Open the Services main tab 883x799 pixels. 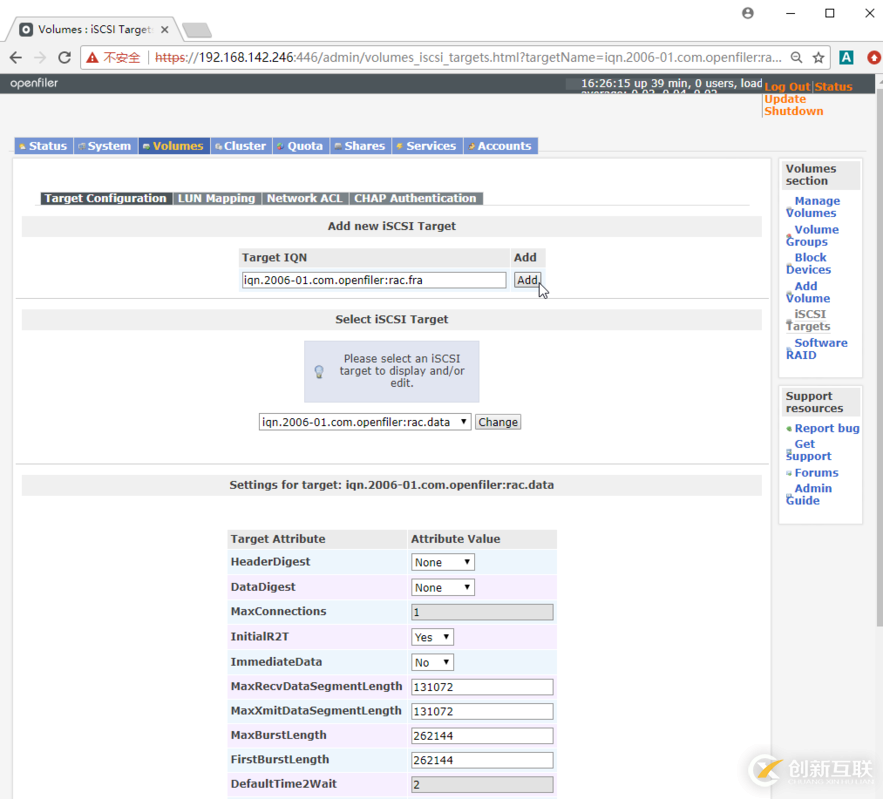tap(425, 146)
